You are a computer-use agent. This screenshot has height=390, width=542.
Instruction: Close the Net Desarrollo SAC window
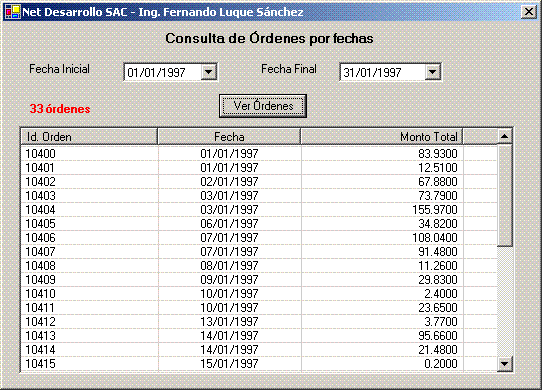click(x=529, y=12)
